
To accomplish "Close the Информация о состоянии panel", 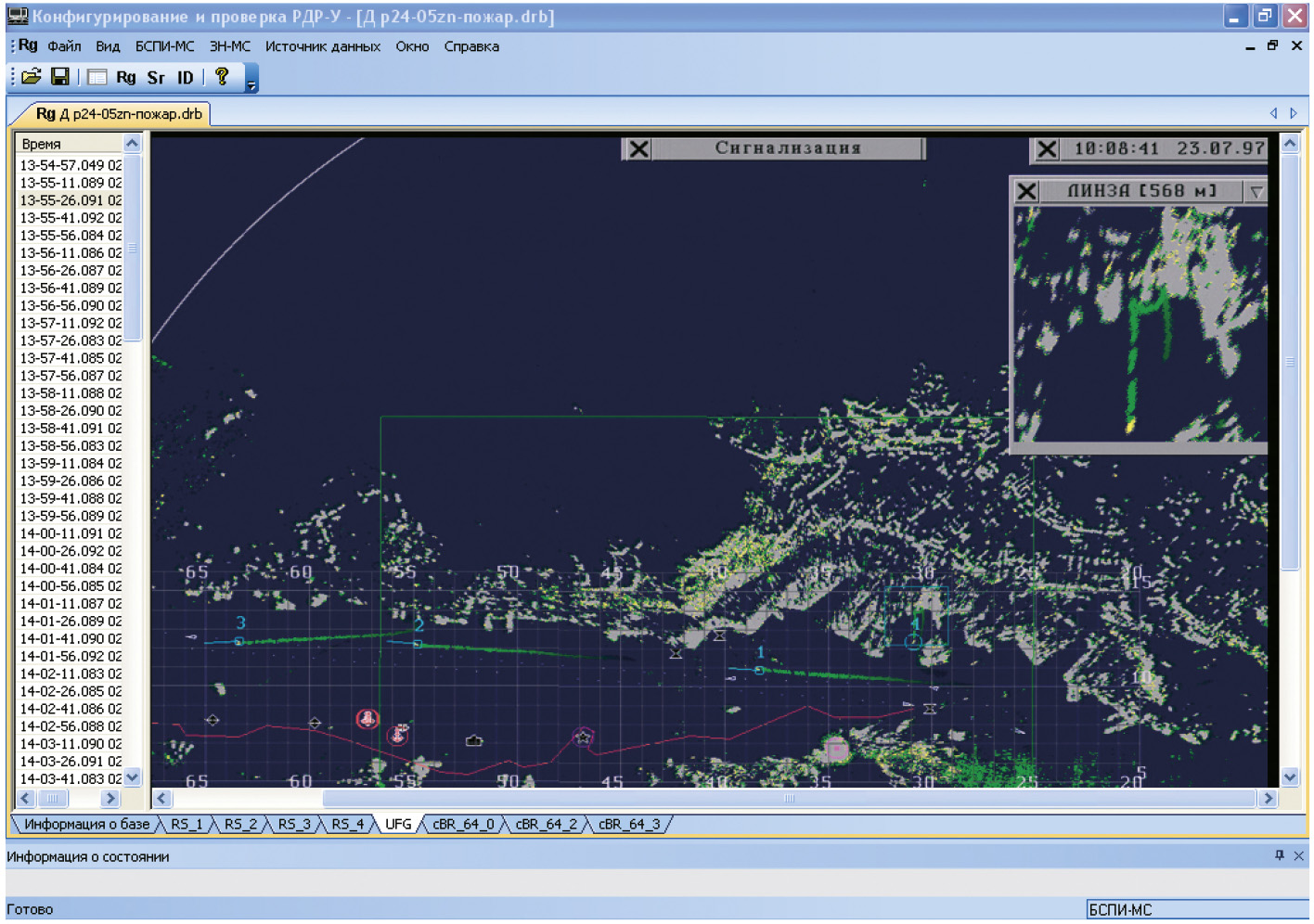I will click(1299, 855).
